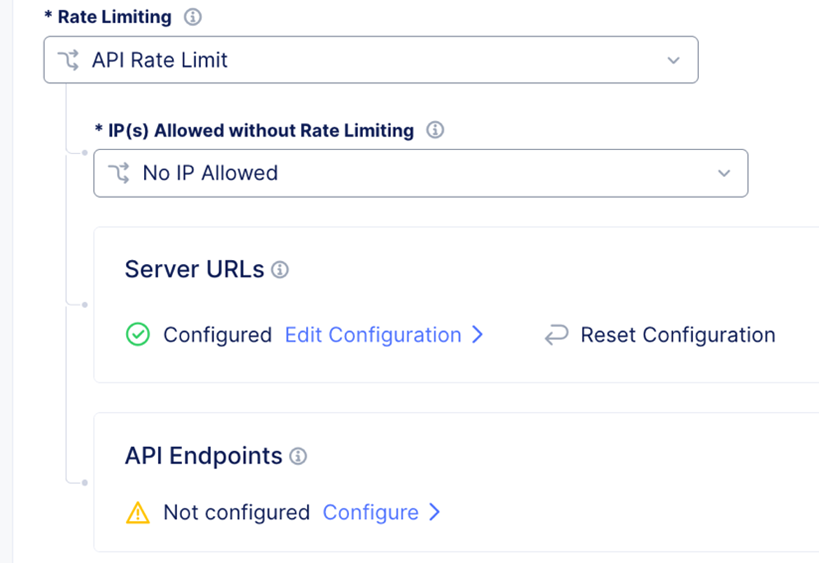
Task: Click info icon beside IP(s) Allowed without Rate Limiting
Action: [435, 130]
